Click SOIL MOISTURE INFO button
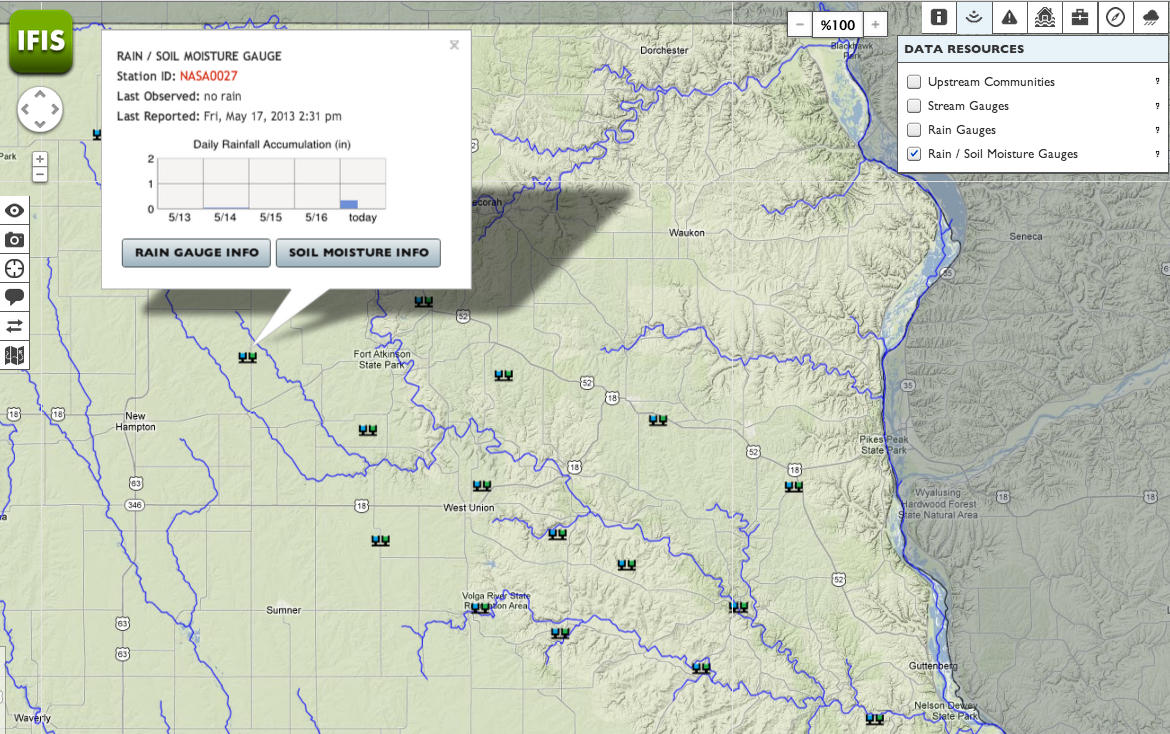This screenshot has height=734, width=1170. coord(358,253)
